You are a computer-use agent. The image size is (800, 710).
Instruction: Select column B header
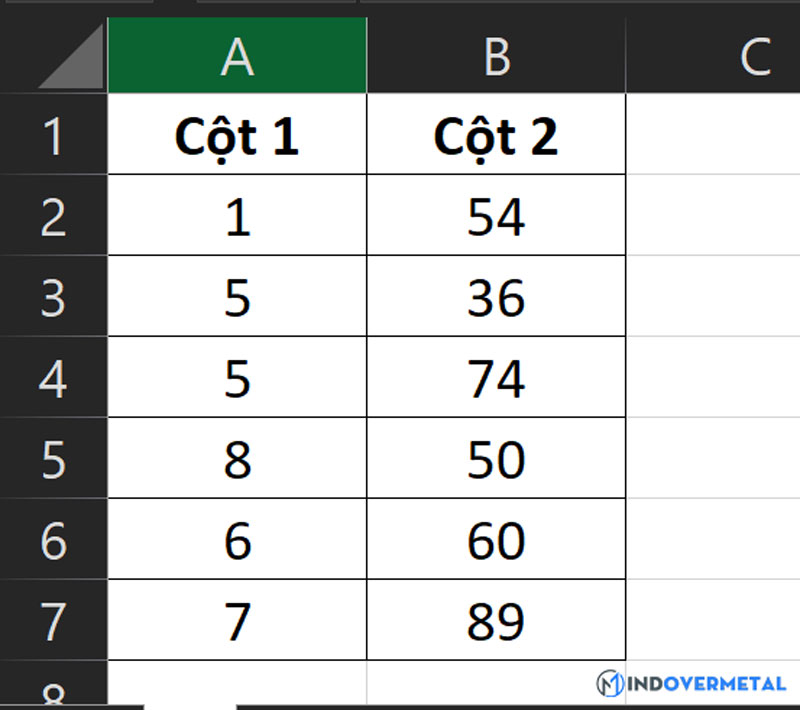(496, 57)
